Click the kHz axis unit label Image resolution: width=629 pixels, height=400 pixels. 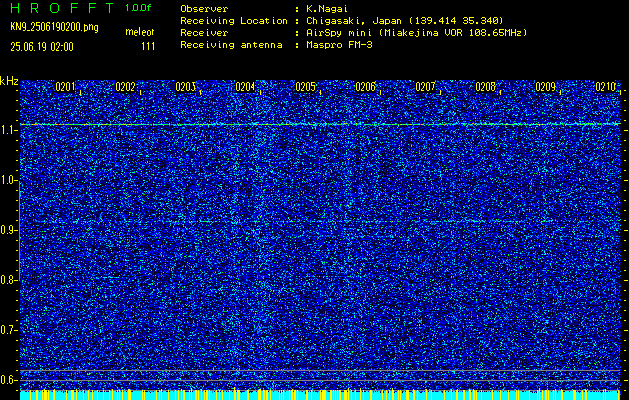click(x=9, y=81)
